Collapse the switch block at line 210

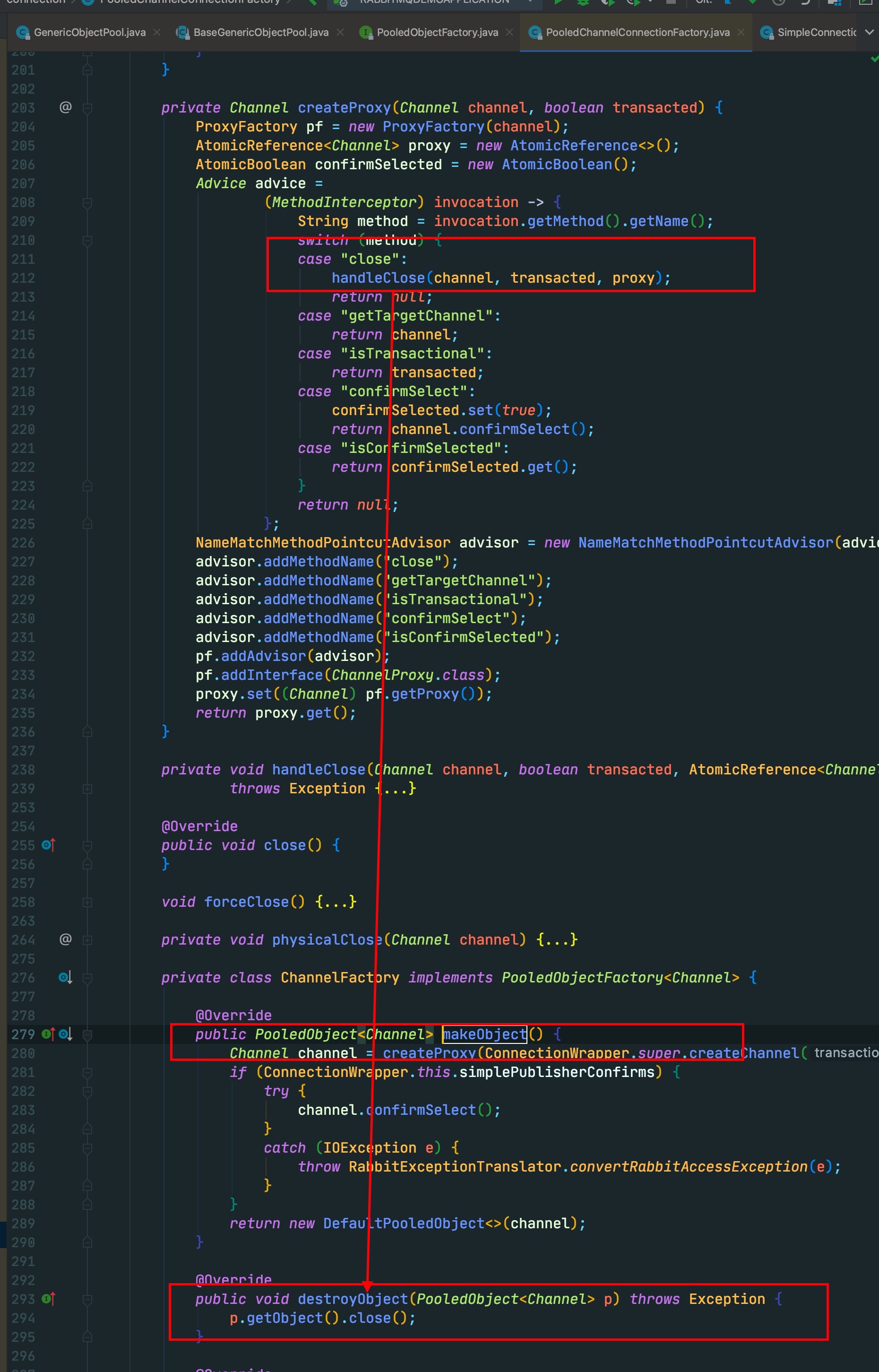click(x=87, y=240)
